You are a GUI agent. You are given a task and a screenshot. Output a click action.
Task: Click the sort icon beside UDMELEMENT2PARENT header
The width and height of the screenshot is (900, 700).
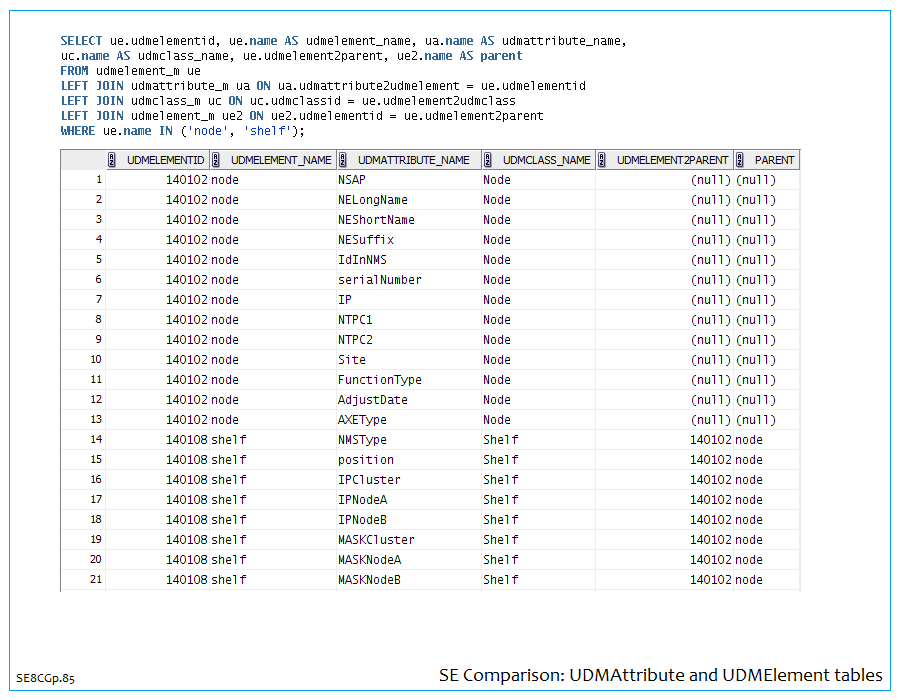603,160
